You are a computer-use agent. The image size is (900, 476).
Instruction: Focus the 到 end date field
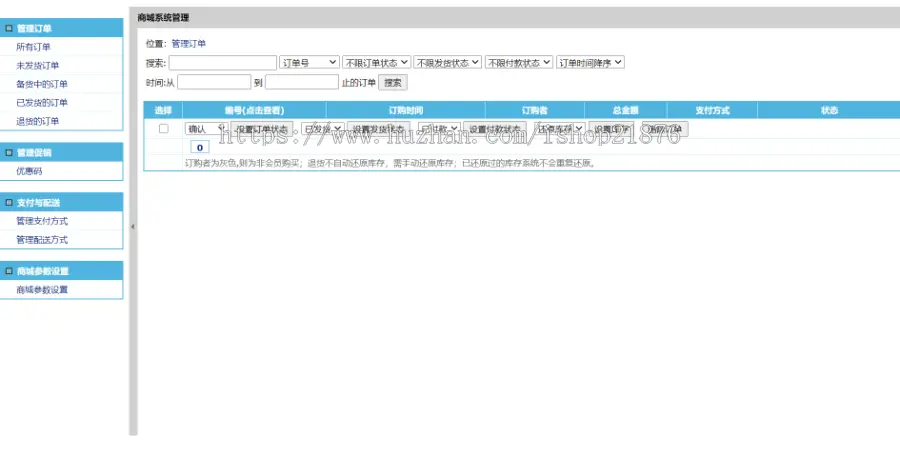302,82
